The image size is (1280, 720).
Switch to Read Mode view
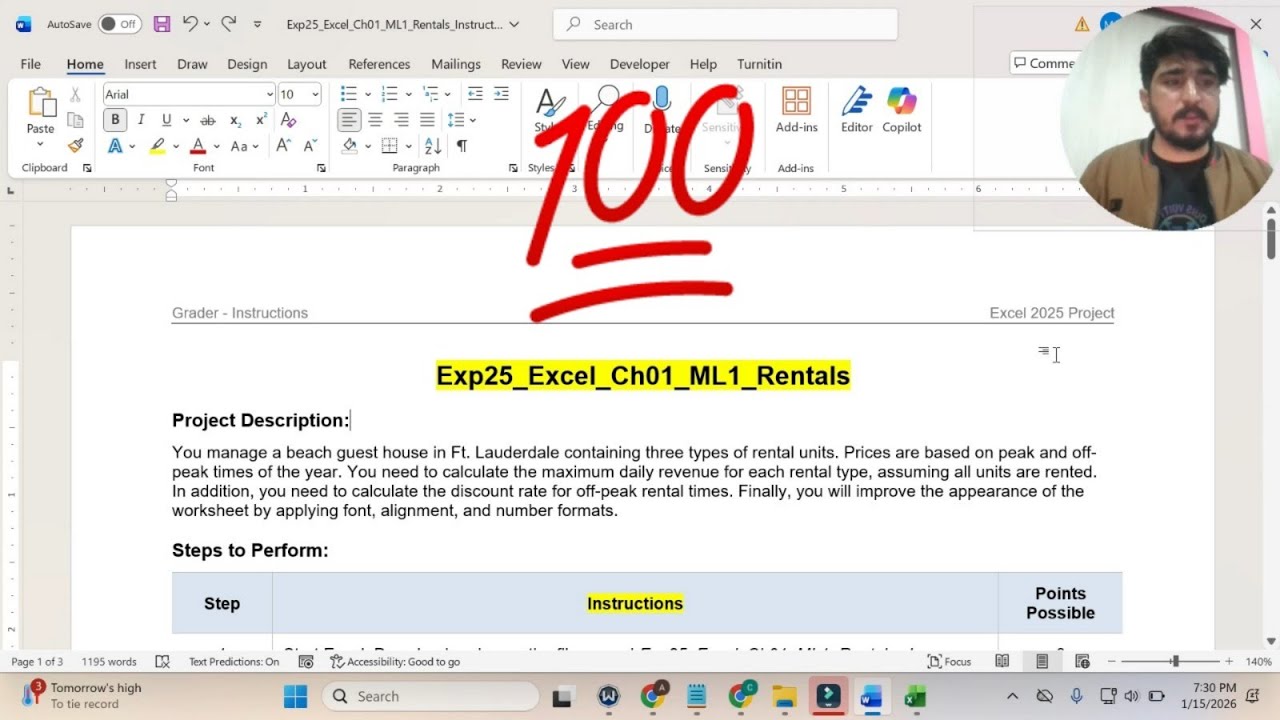pyautogui.click(x=1002, y=662)
